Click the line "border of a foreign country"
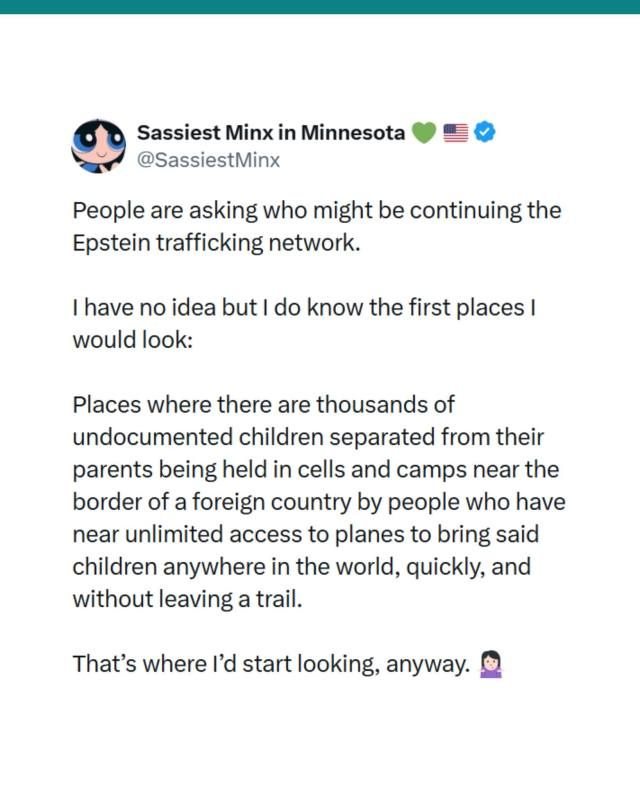This screenshot has width=640, height=800. 318,502
